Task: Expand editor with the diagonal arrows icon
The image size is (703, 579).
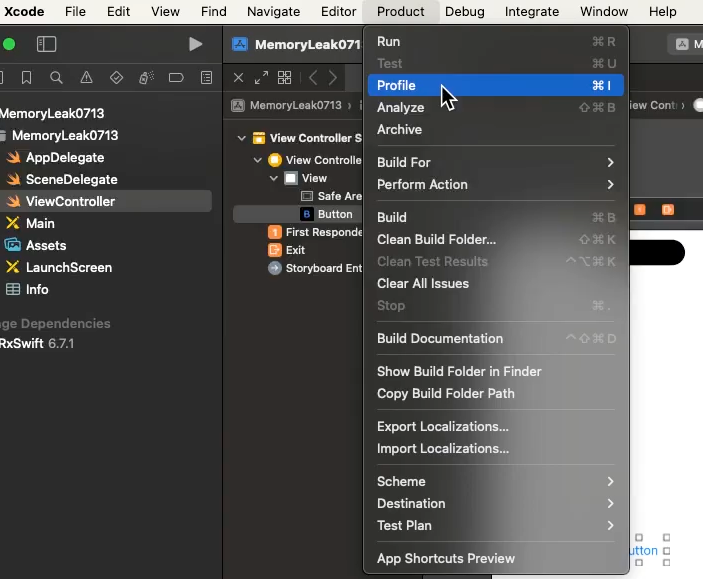Action: [261, 78]
